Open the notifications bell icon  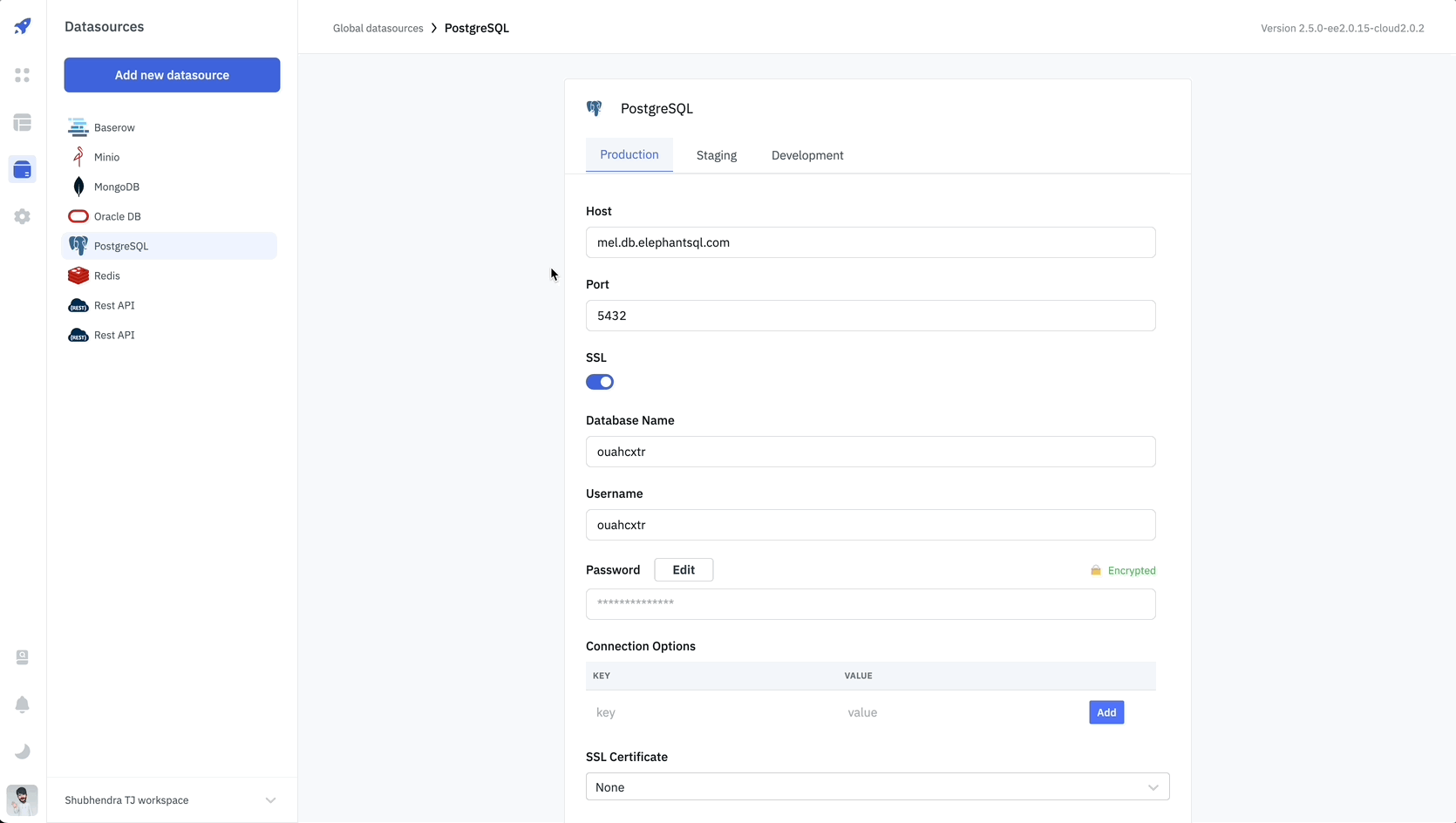(23, 704)
